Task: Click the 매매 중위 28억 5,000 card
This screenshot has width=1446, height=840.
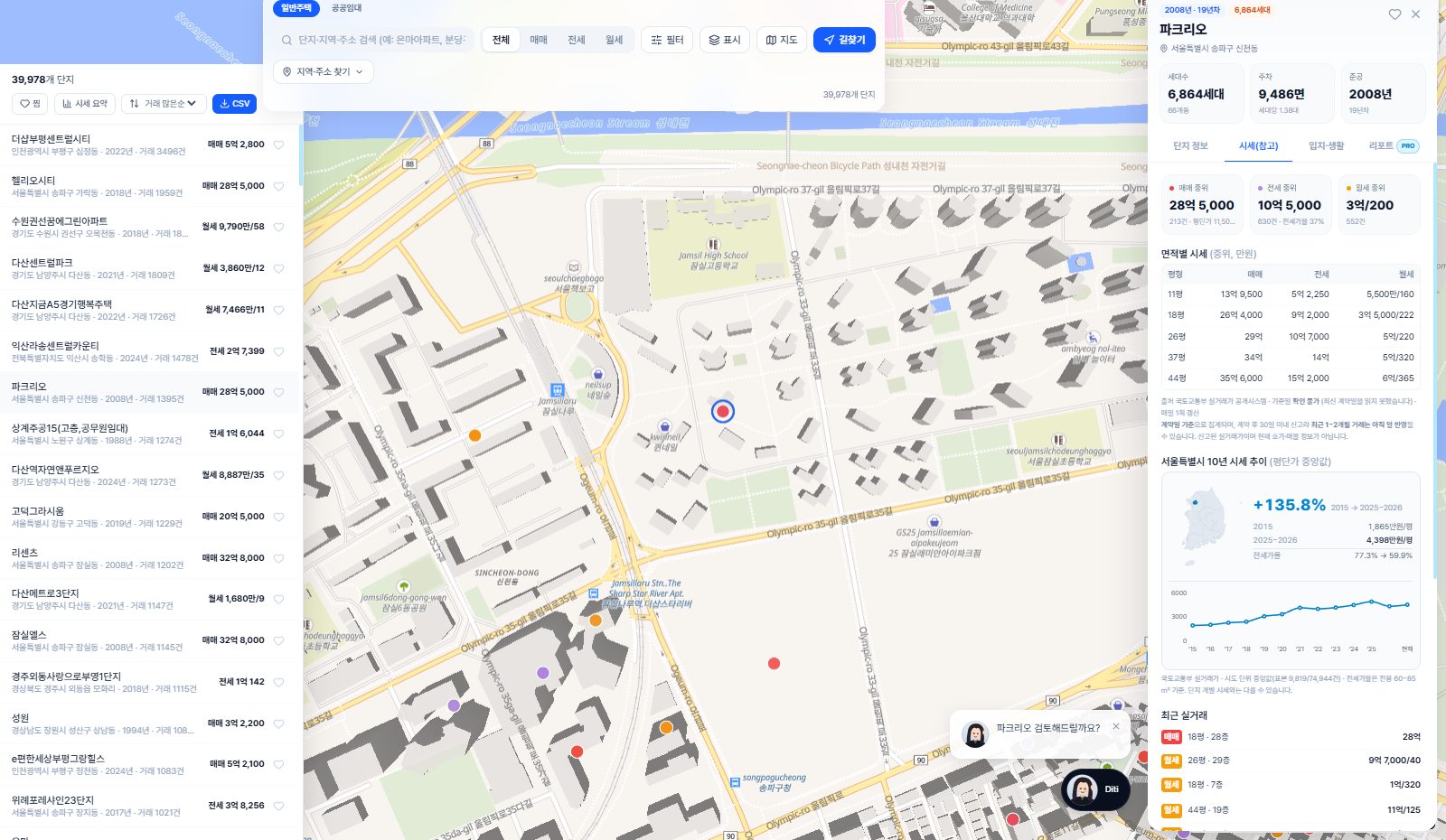Action: tap(1202, 204)
